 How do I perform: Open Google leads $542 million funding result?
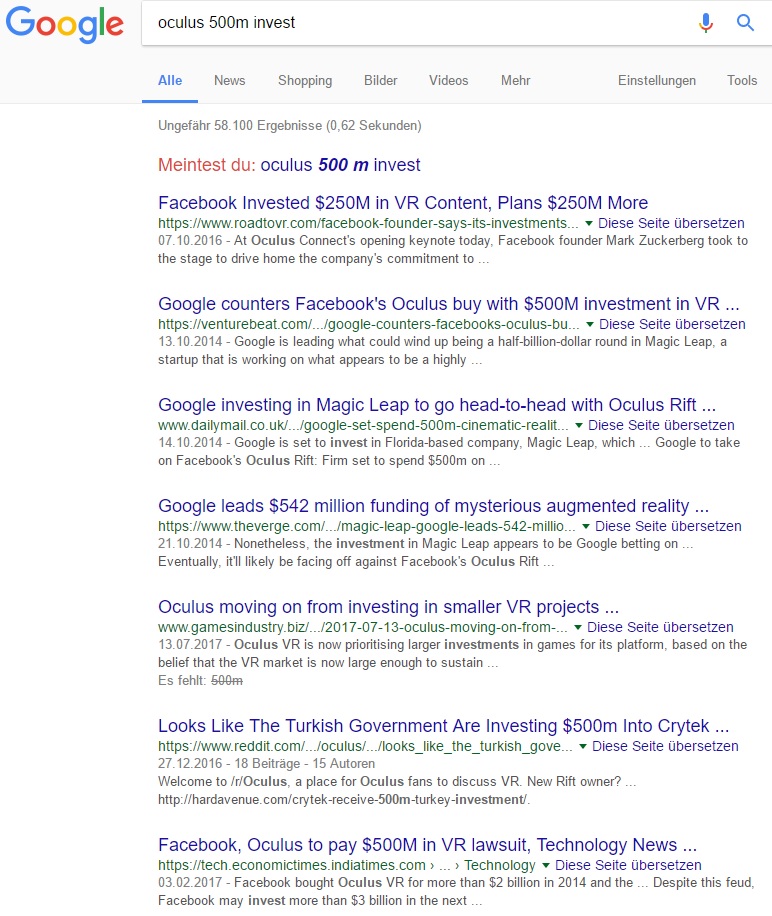433,506
